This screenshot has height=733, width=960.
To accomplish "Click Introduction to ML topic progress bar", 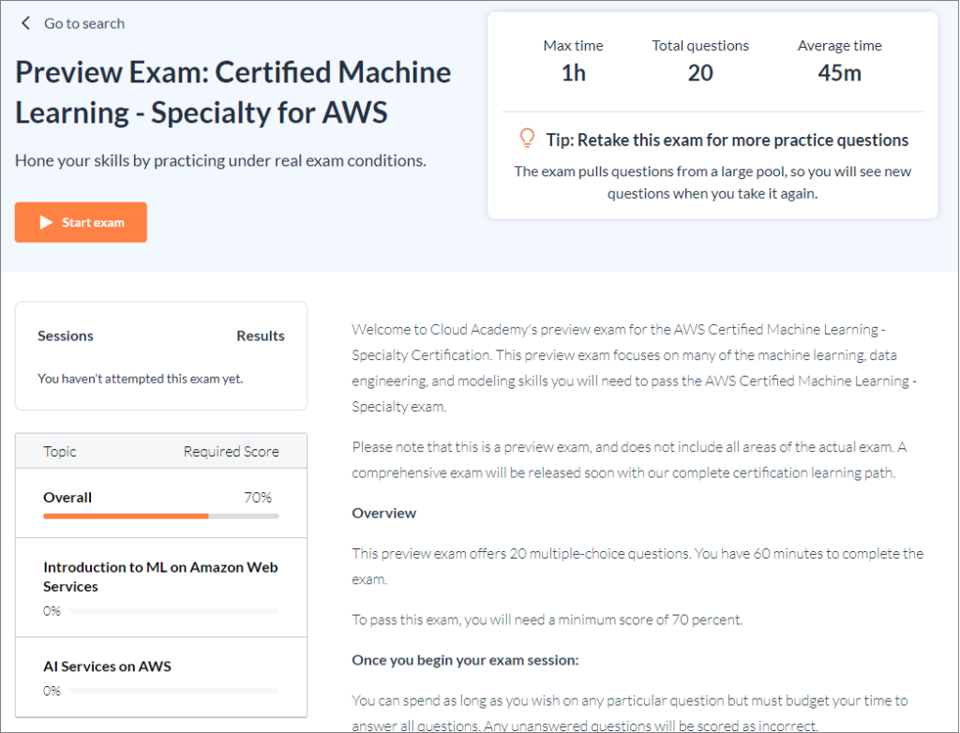I will point(173,611).
